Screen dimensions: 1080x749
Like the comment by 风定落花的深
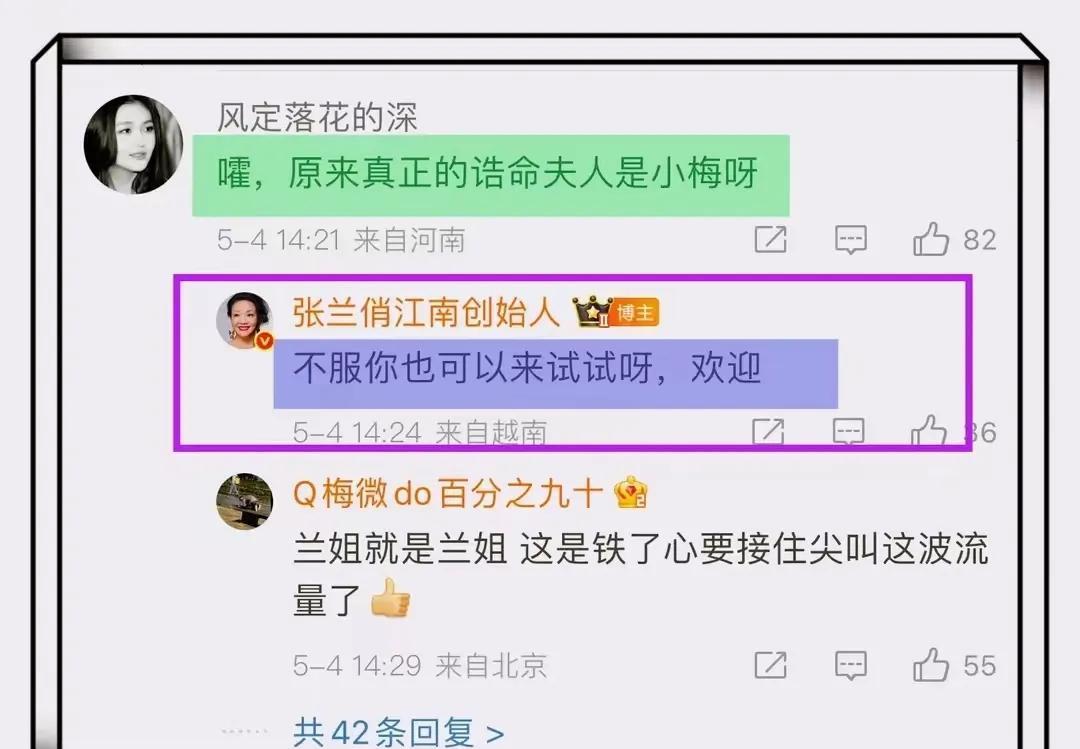tap(931, 239)
